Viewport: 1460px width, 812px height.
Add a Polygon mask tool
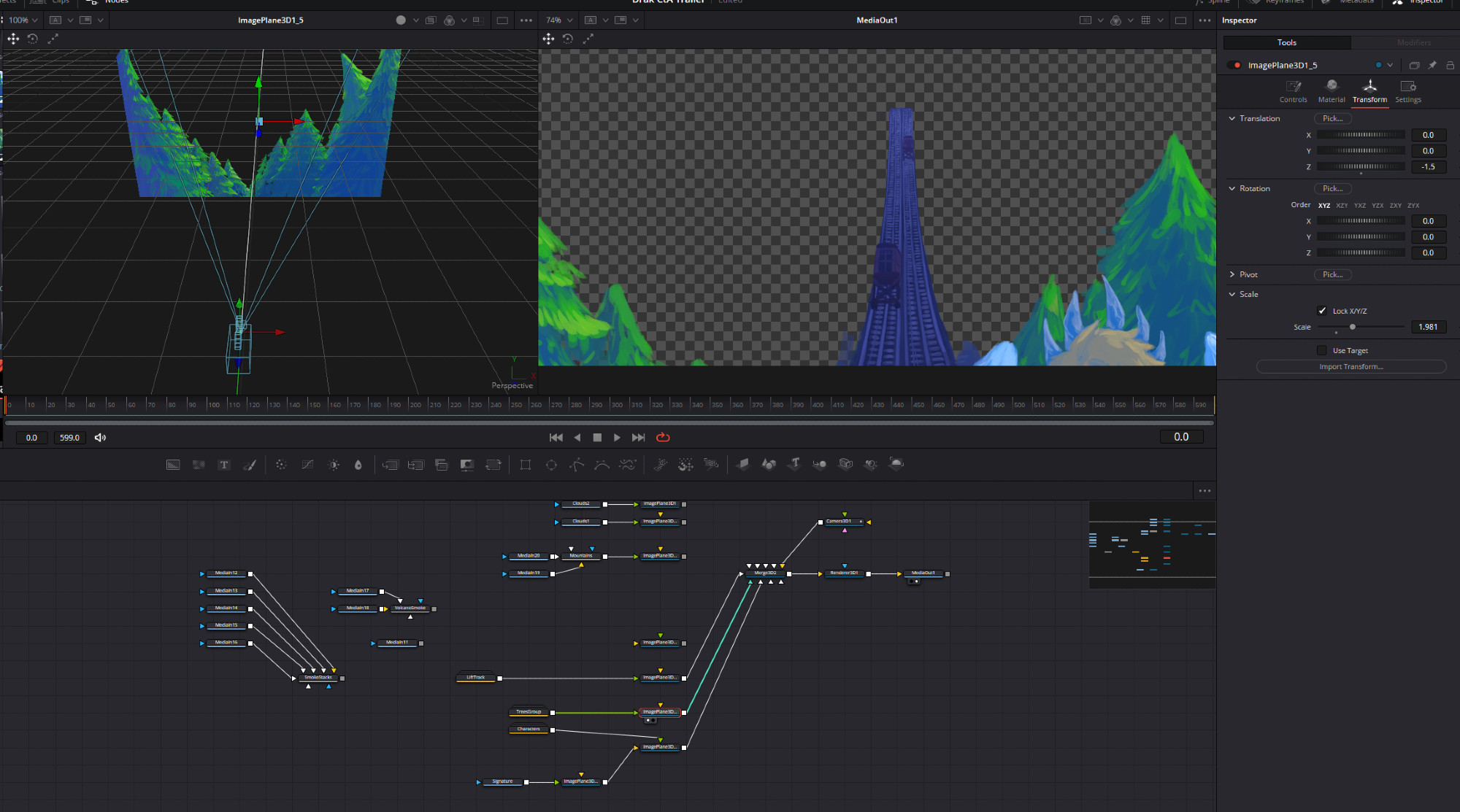[x=577, y=465]
